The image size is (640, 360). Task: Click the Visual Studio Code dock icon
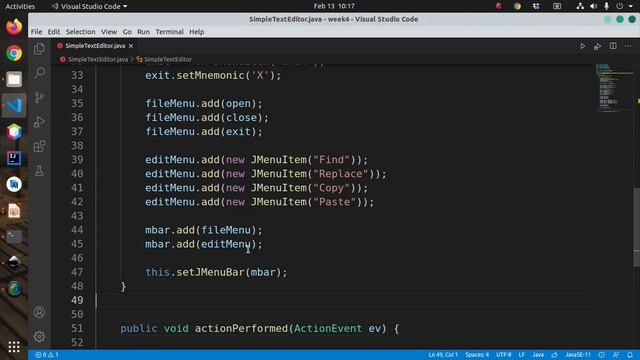pyautogui.click(x=14, y=105)
